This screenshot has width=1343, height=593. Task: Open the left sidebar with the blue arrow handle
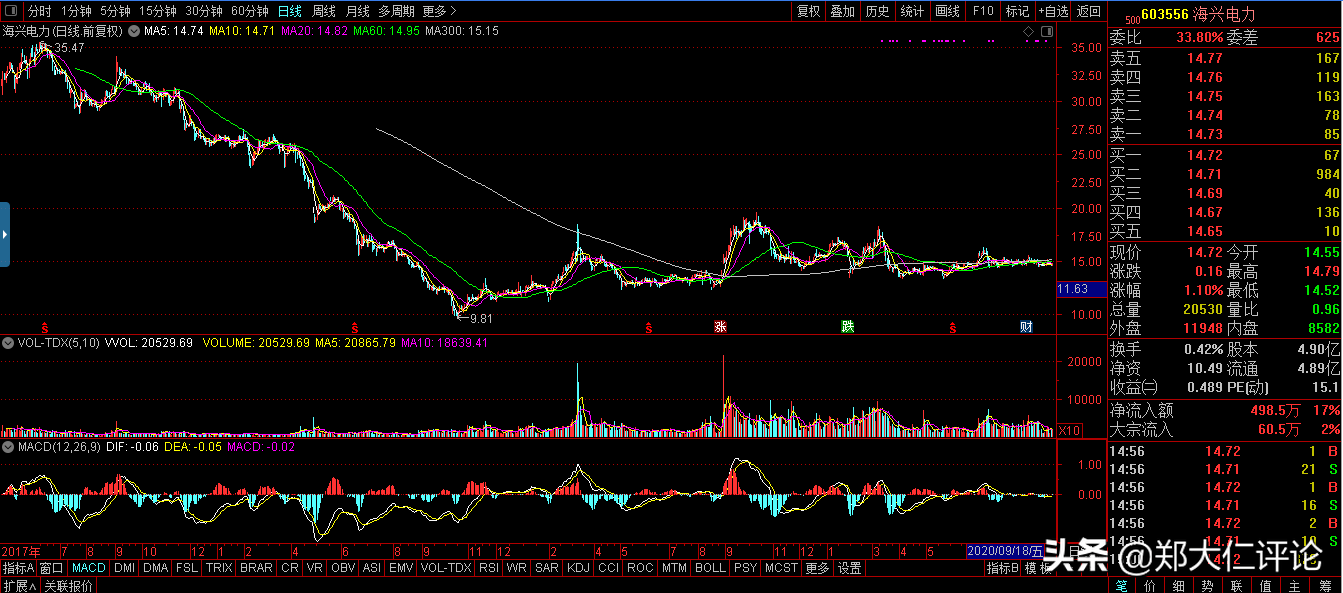[5, 234]
